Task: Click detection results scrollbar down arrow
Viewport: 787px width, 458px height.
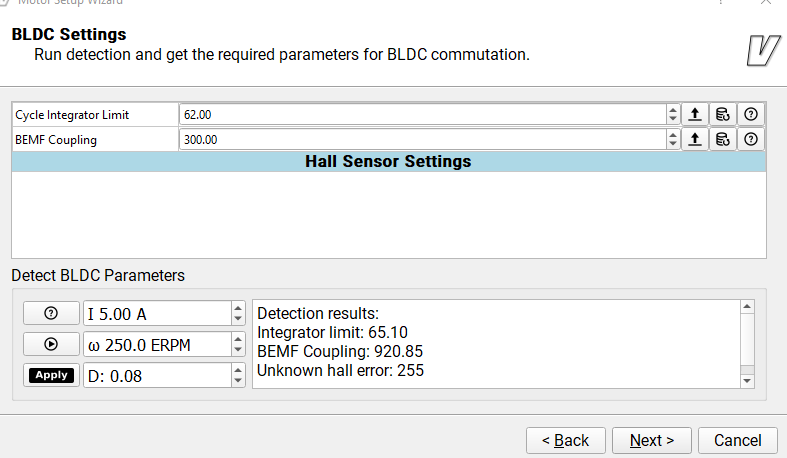Action: pyautogui.click(x=747, y=381)
